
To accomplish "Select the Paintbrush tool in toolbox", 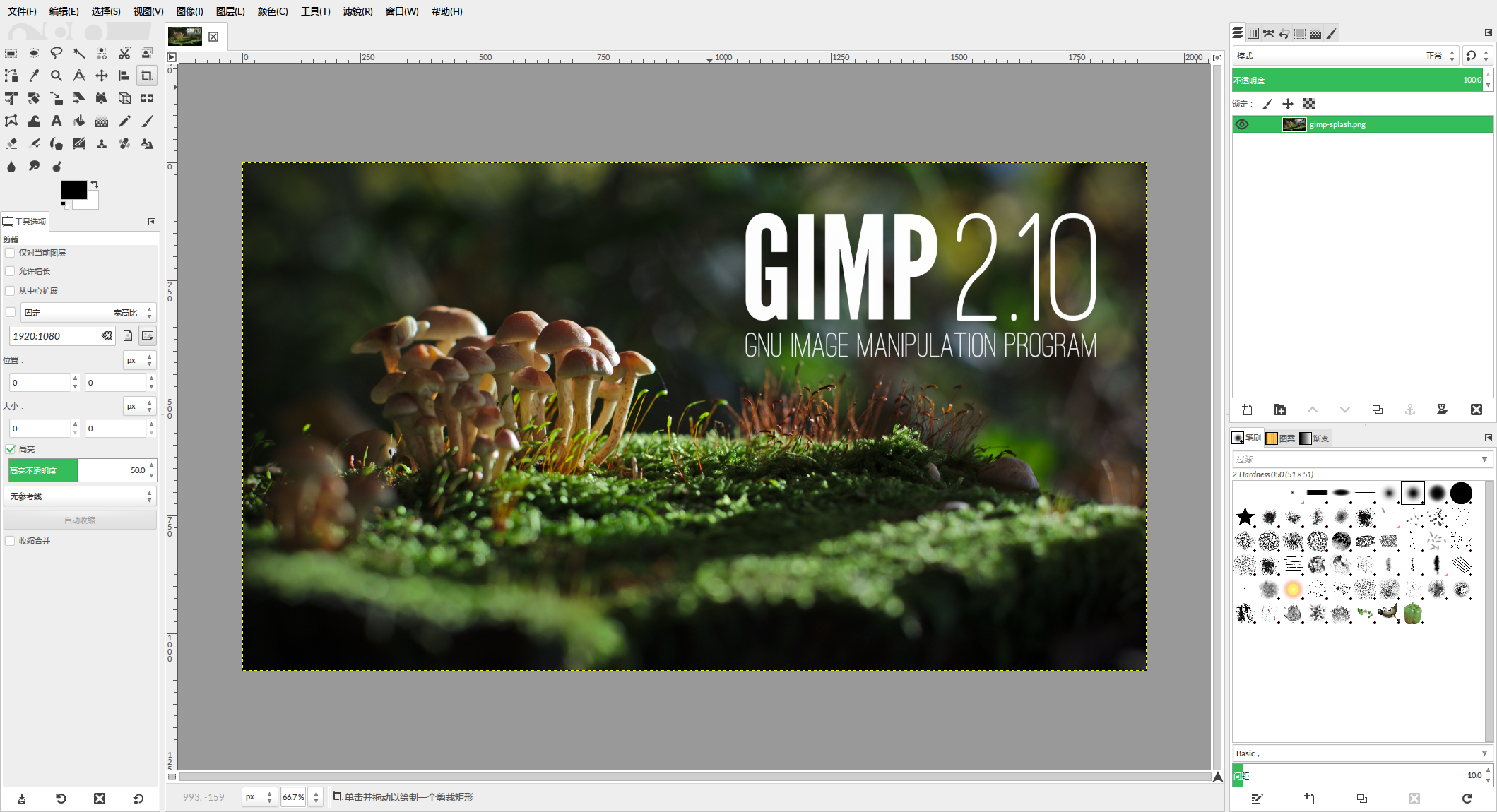I will pyautogui.click(x=147, y=121).
